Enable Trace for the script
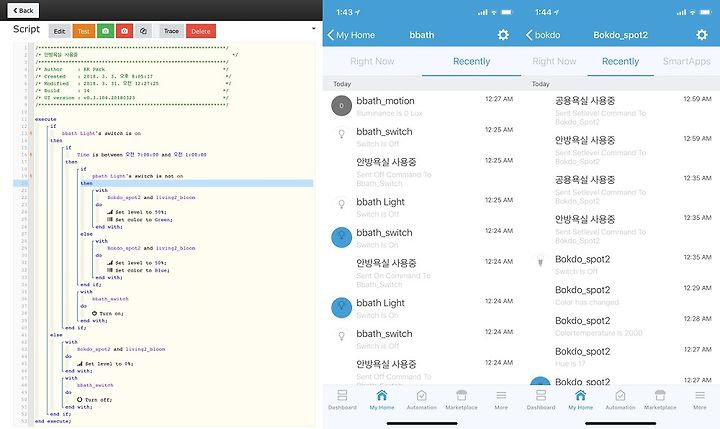 coord(171,31)
